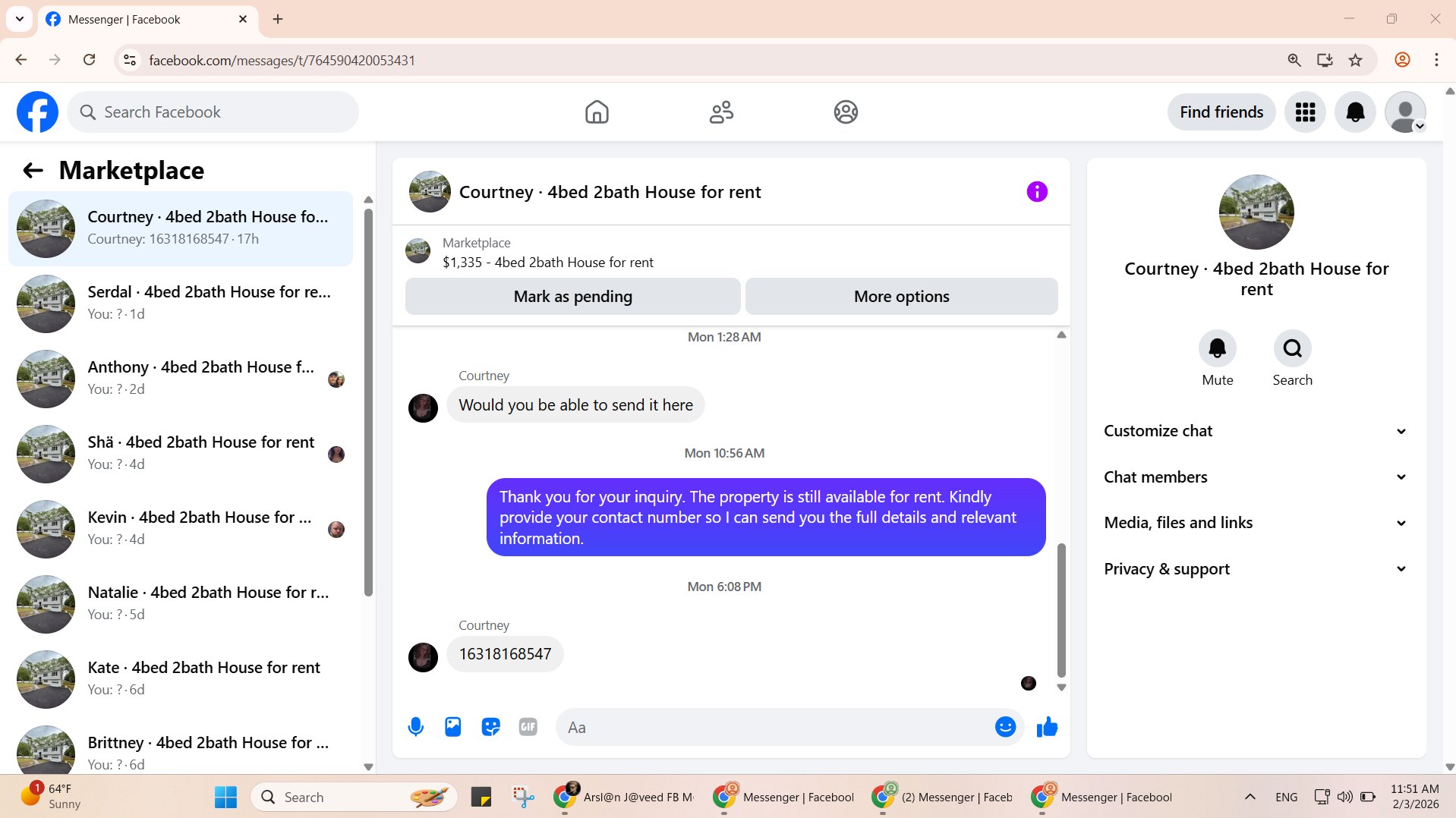Open the Facebook menu grid icon
Screen dimensions: 1456x818
[1305, 112]
